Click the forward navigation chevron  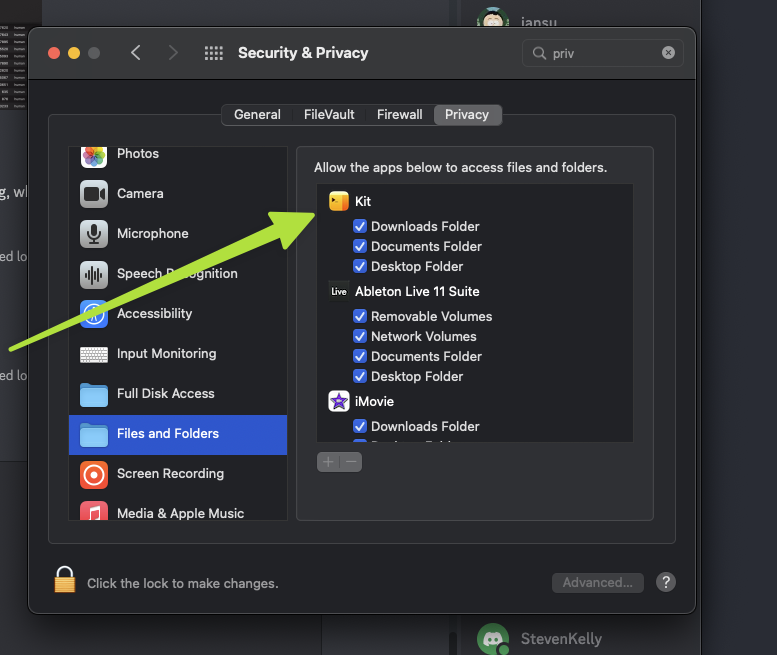(x=172, y=53)
